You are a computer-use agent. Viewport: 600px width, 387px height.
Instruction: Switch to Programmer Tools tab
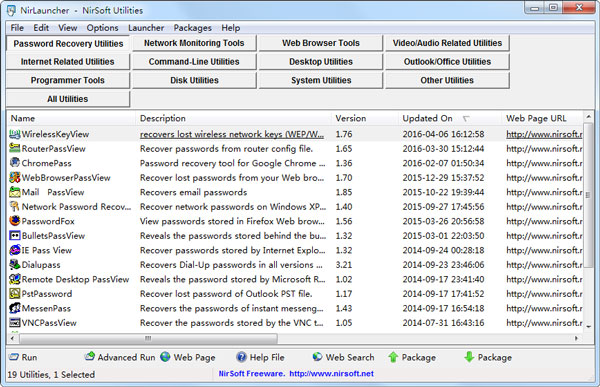pos(68,80)
